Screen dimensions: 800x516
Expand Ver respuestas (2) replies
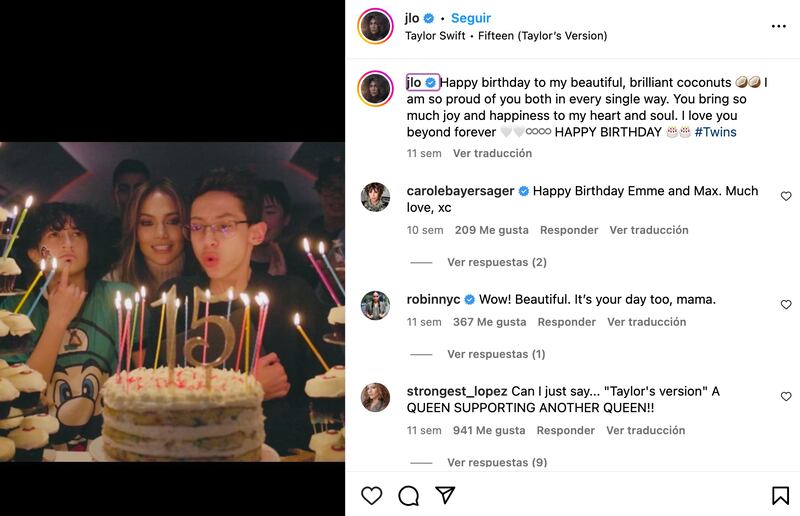(x=496, y=262)
